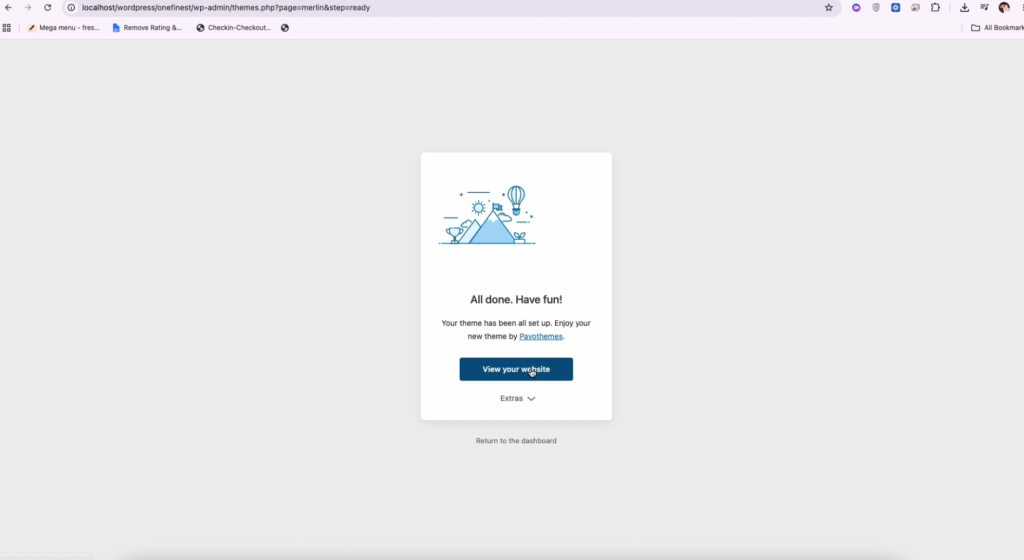Open the Mega menu bookmark
This screenshot has height=560, width=1024.
63,28
